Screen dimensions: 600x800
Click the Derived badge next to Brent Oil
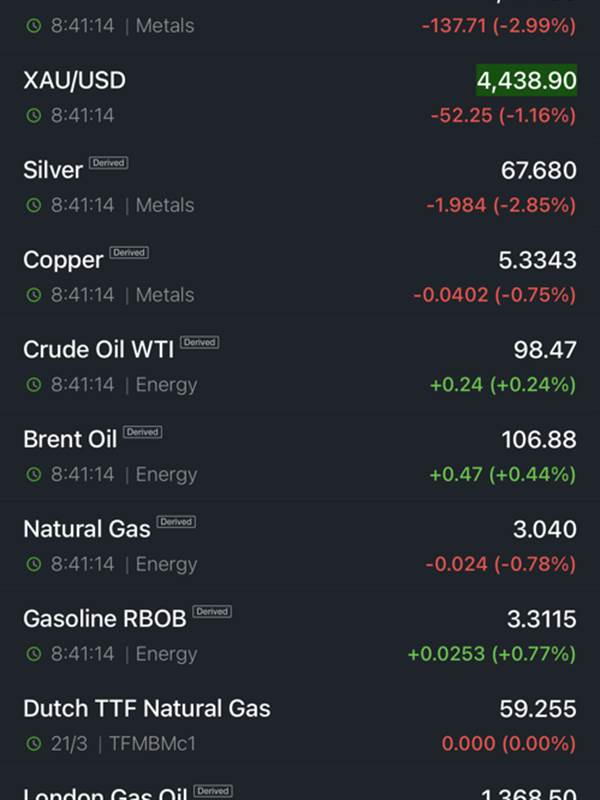pyautogui.click(x=142, y=432)
